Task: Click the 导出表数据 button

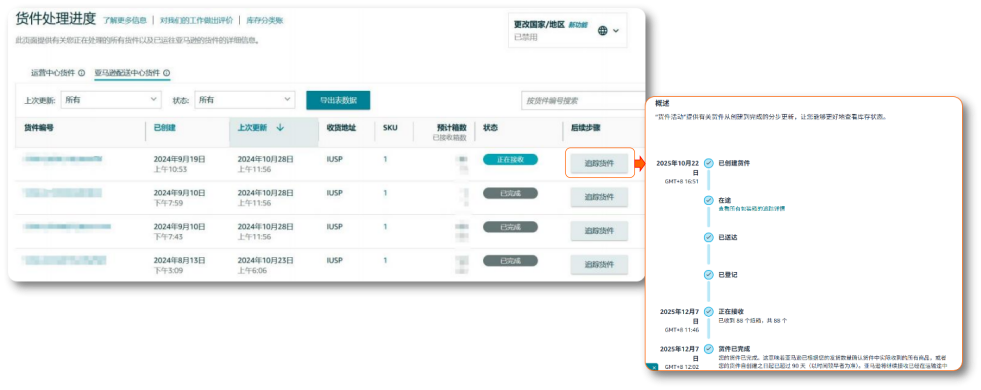Action: pos(338,100)
